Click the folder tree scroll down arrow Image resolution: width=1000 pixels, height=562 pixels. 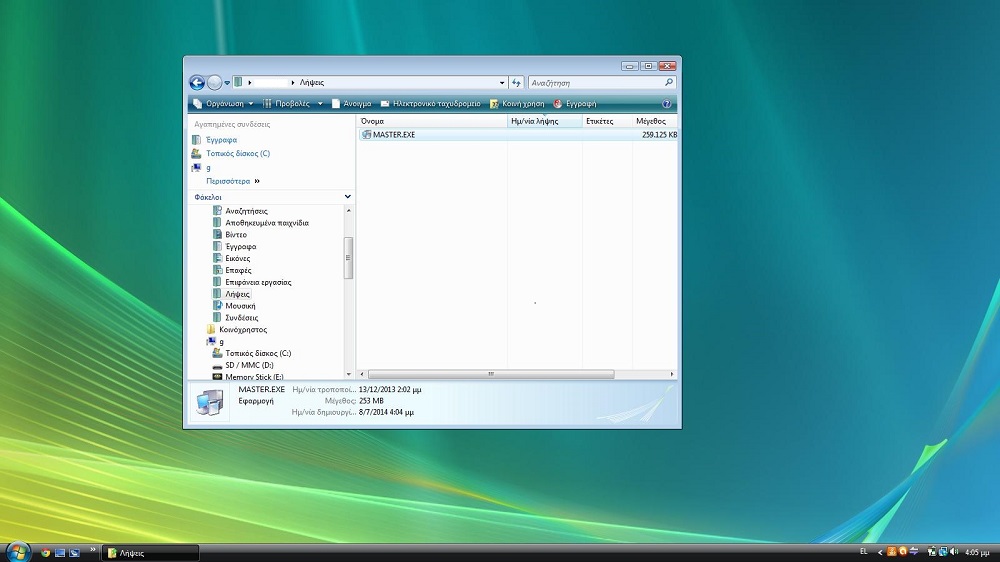[x=348, y=374]
